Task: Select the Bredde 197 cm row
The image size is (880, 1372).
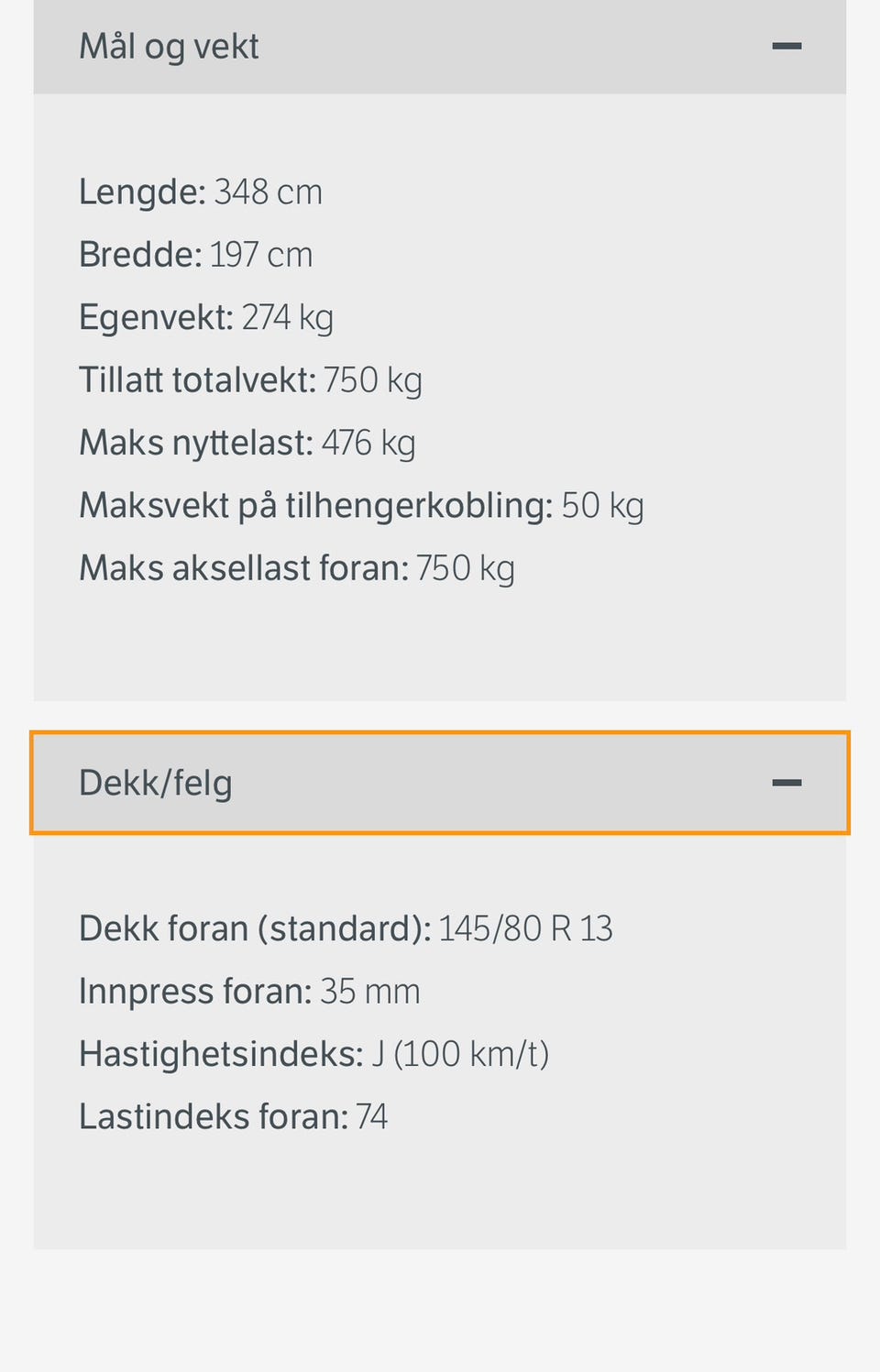Action: click(196, 255)
